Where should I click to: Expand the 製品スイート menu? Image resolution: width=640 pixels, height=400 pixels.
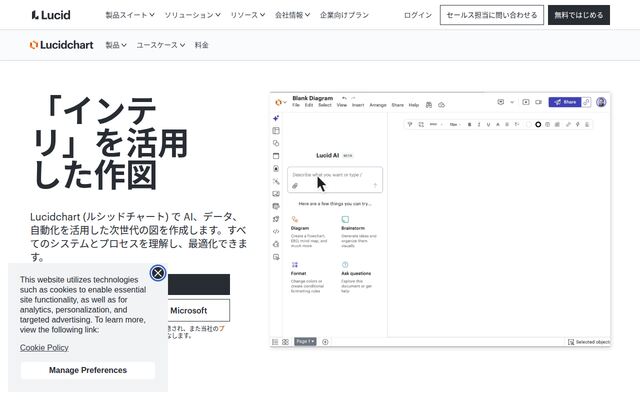[x=130, y=15]
